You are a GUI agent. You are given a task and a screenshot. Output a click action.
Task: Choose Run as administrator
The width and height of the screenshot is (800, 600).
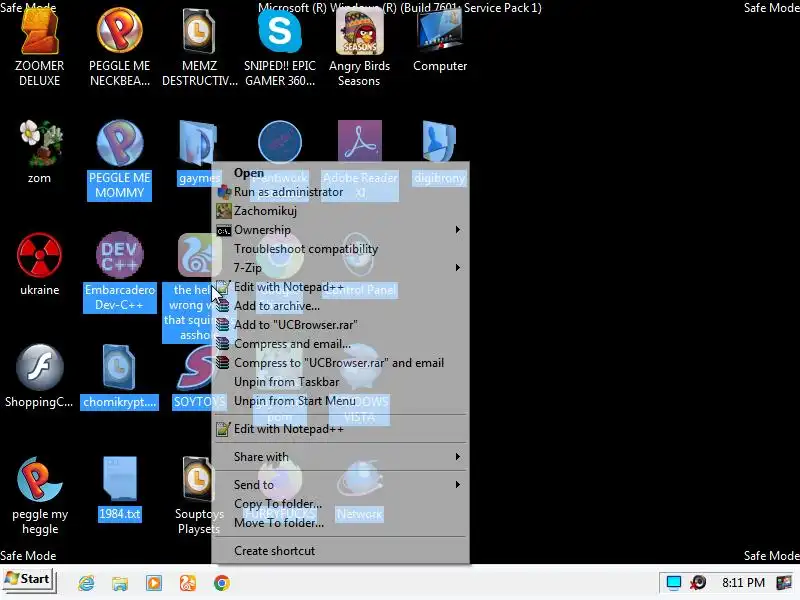click(341, 192)
